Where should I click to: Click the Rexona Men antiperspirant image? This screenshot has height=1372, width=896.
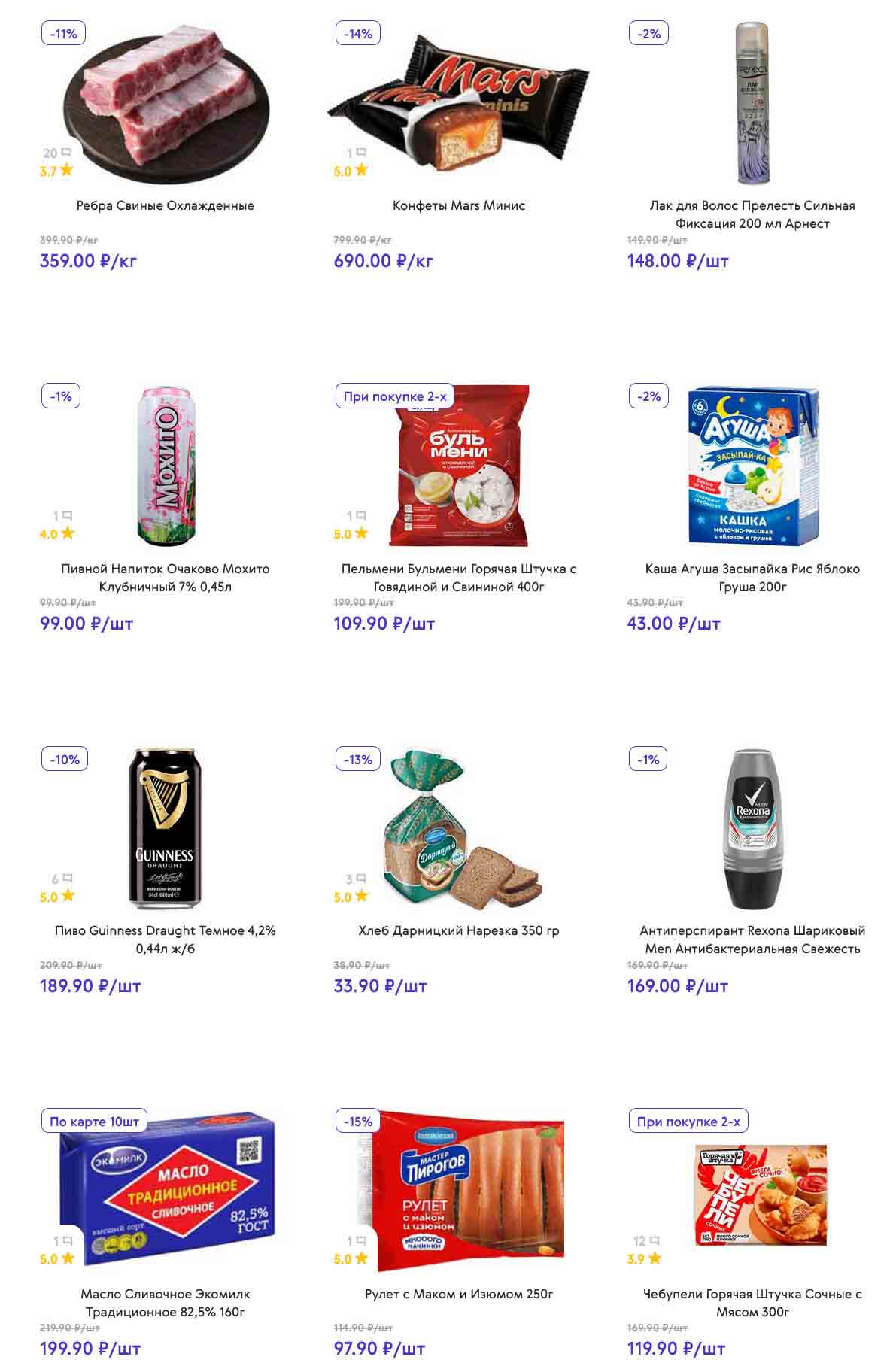(752, 829)
